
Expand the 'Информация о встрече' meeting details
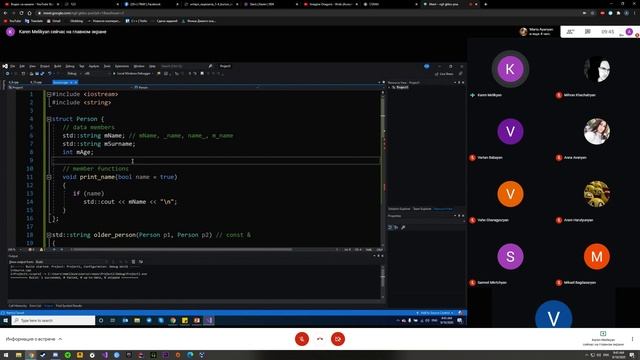(x=34, y=339)
